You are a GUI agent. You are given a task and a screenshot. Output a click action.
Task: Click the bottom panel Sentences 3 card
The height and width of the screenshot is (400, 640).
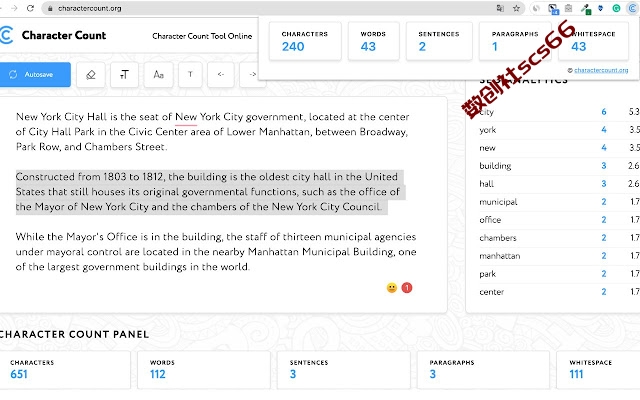[x=344, y=370]
